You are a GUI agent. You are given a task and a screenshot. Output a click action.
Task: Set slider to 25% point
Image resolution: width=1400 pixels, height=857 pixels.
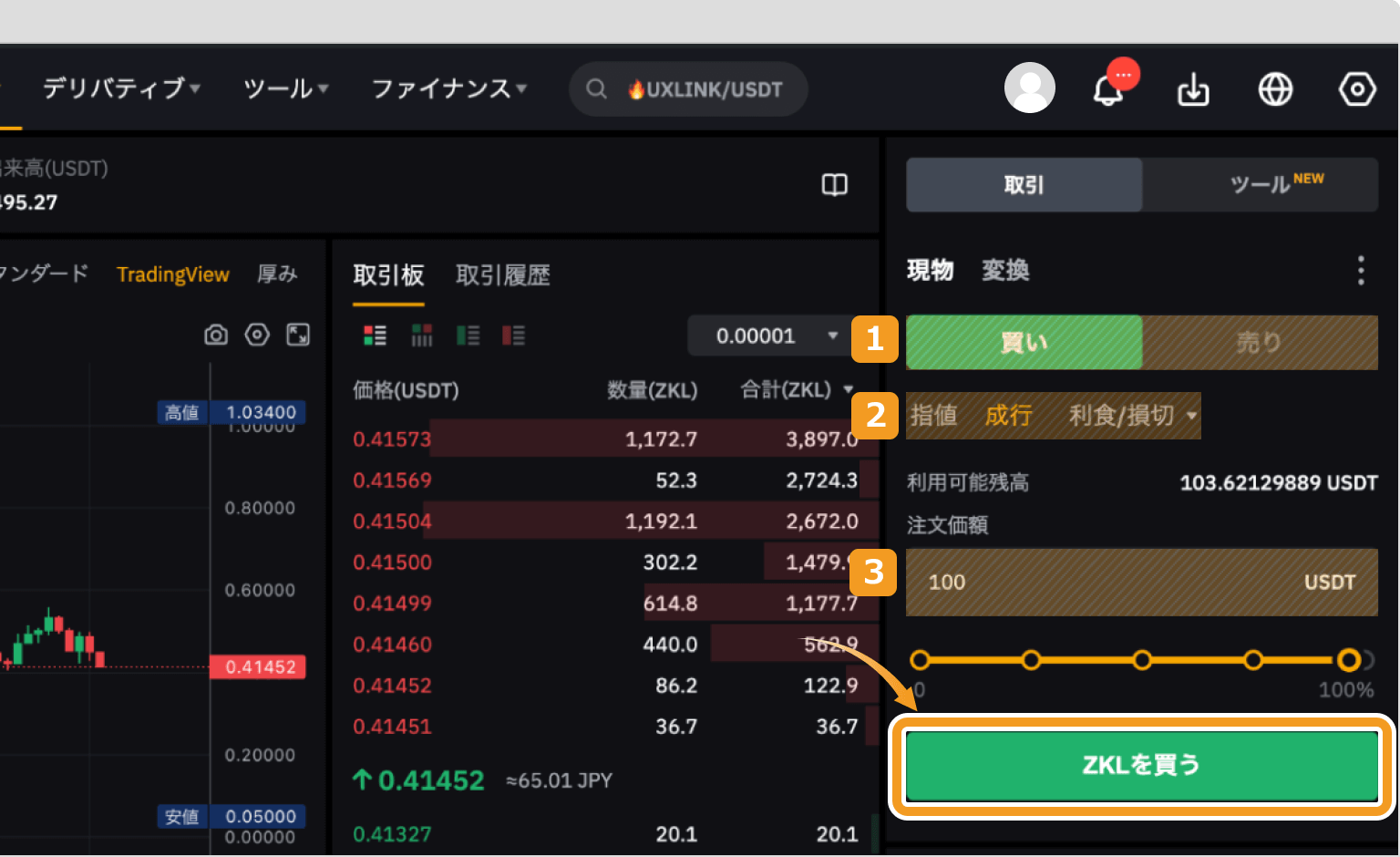pyautogui.click(x=1031, y=660)
